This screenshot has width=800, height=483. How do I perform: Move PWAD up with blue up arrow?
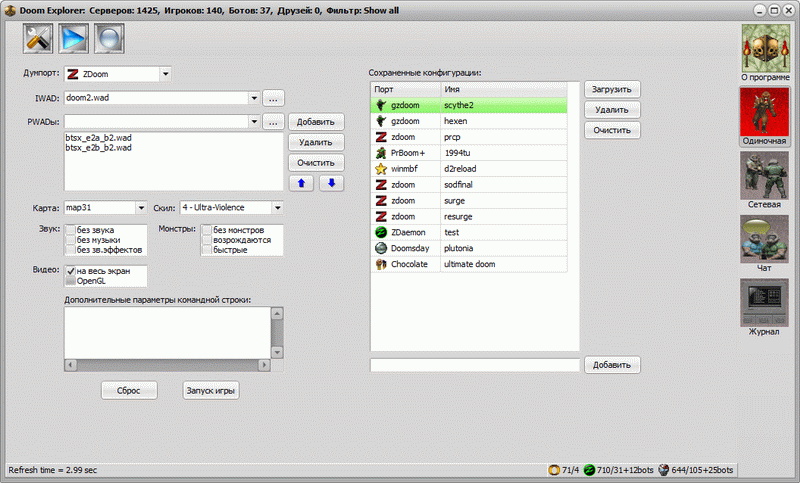300,183
